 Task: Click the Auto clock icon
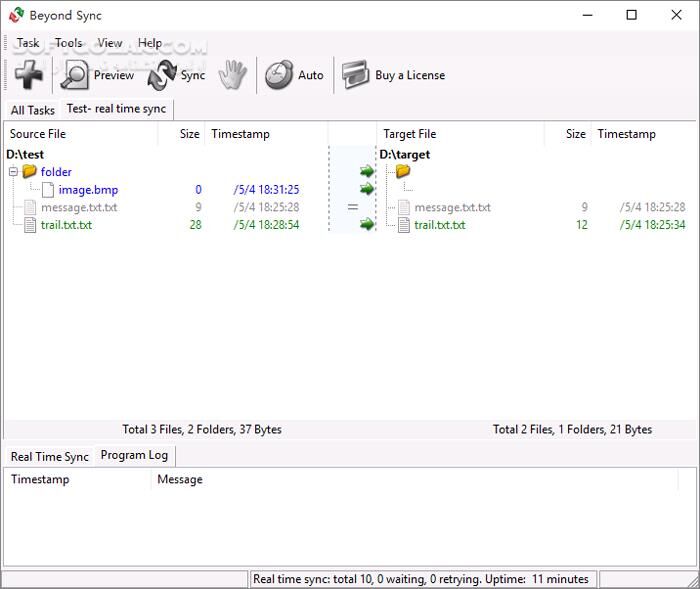[279, 75]
